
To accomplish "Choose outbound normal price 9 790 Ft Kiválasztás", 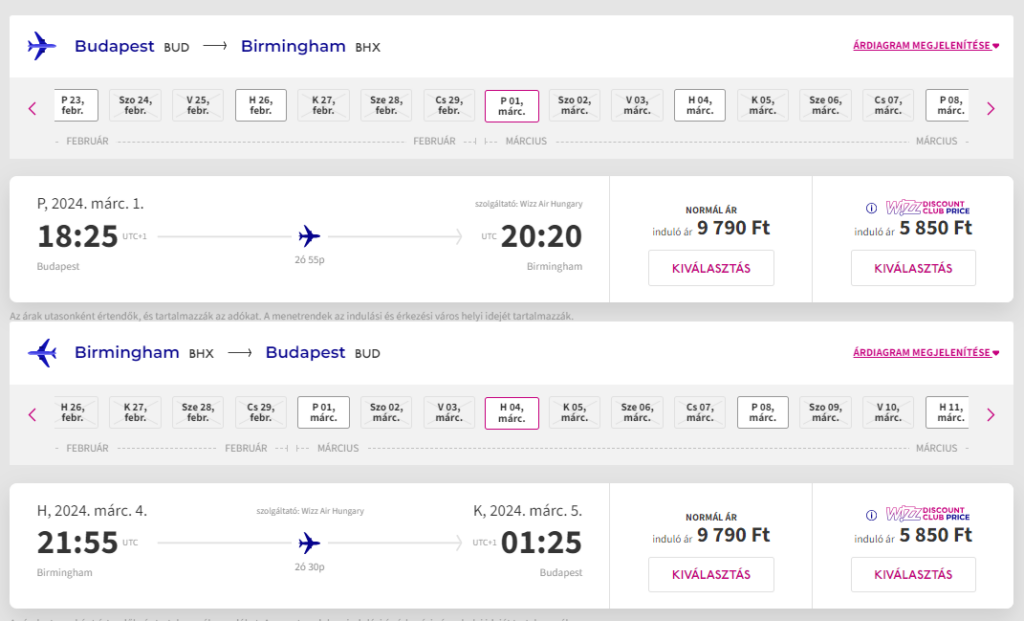I will coord(711,268).
